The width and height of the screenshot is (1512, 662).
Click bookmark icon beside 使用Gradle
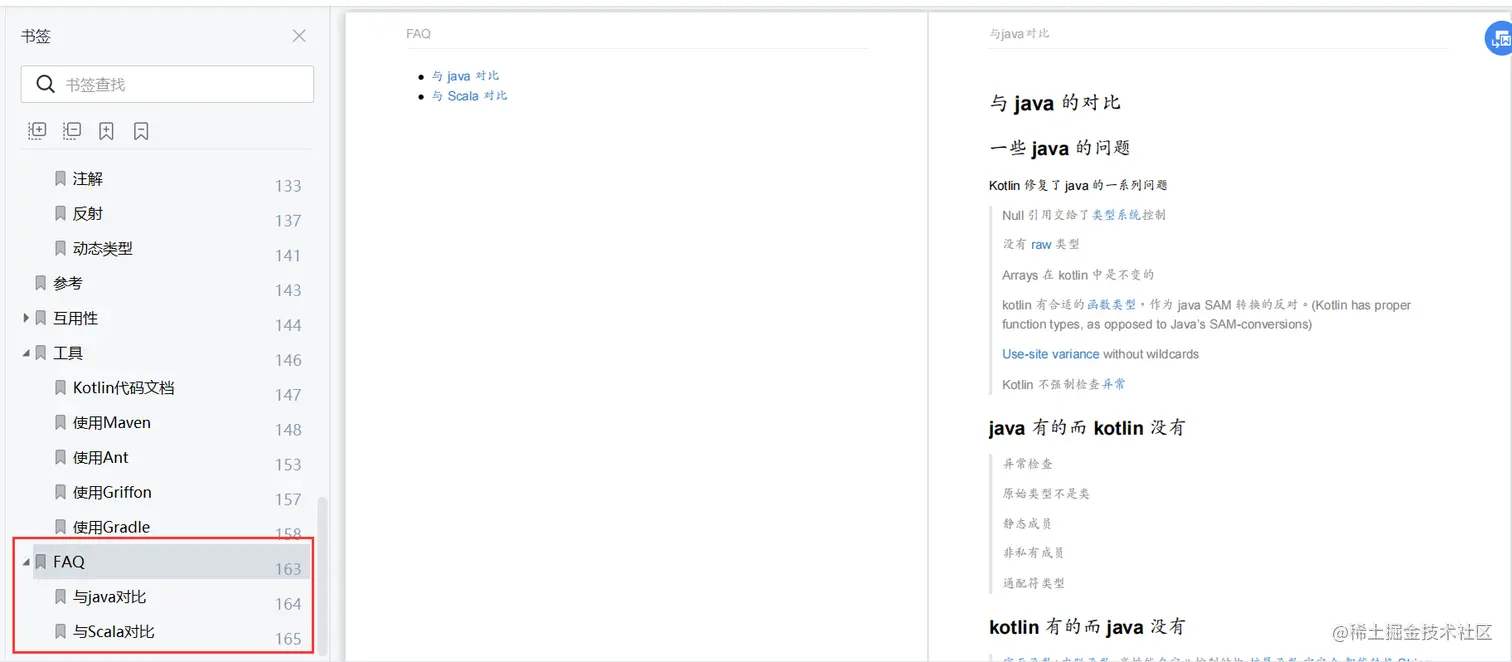click(60, 527)
